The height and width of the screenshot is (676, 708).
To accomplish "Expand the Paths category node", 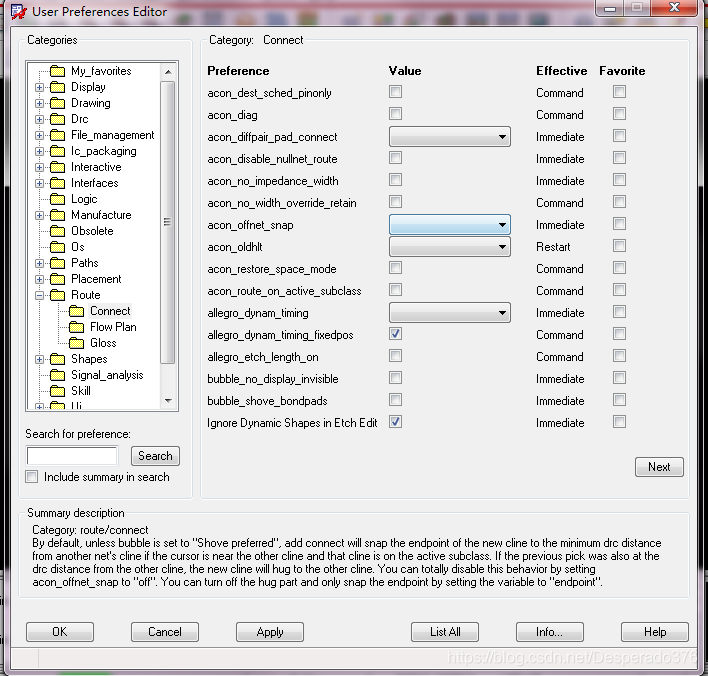I will [x=40, y=264].
